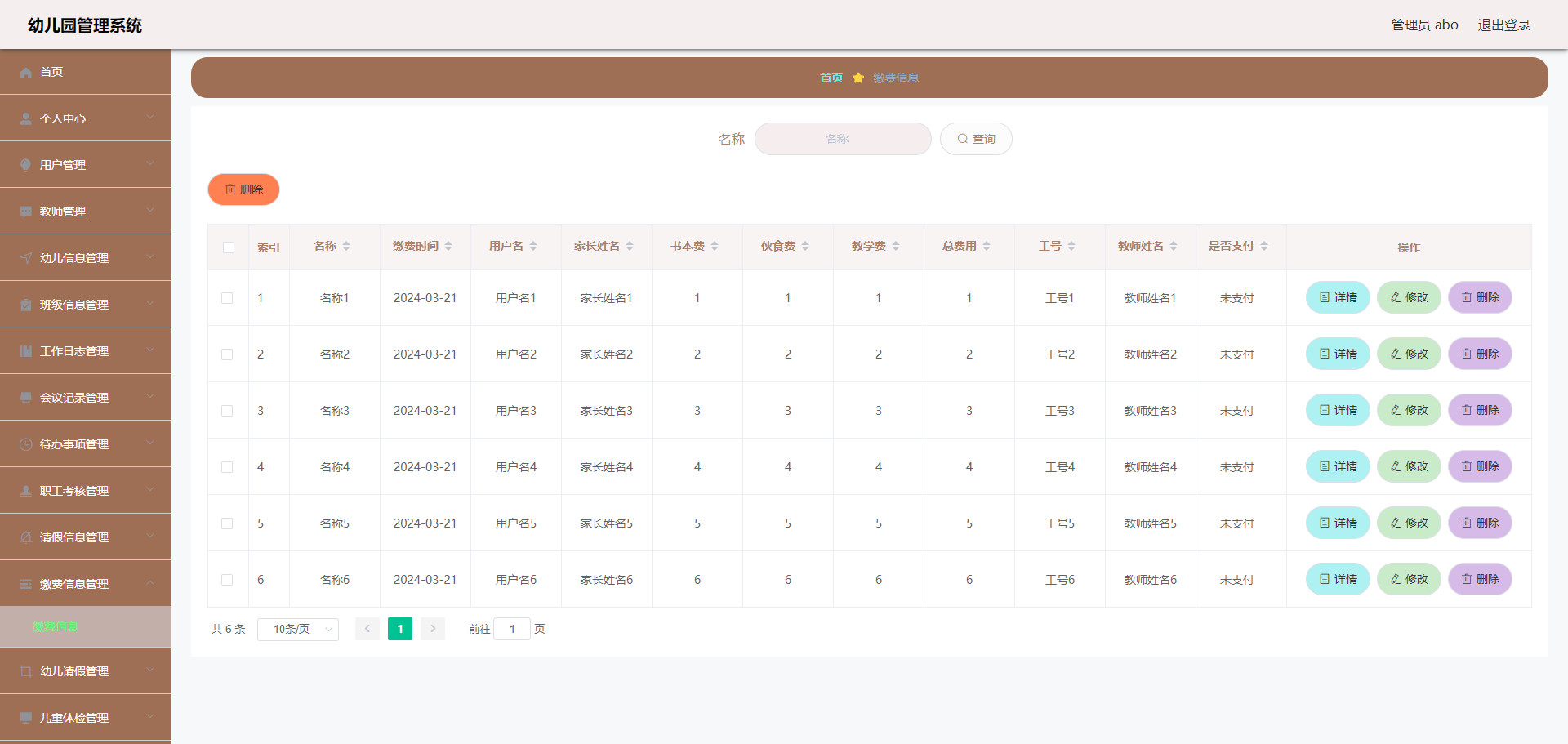The height and width of the screenshot is (744, 1568).
Task: Sort by 总费用 column sort arrows
Action: click(987, 247)
